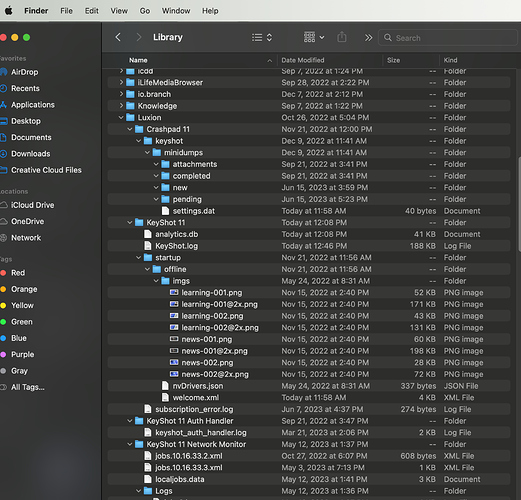The image size is (521, 500).
Task: Open the View menu
Action: pos(119,11)
